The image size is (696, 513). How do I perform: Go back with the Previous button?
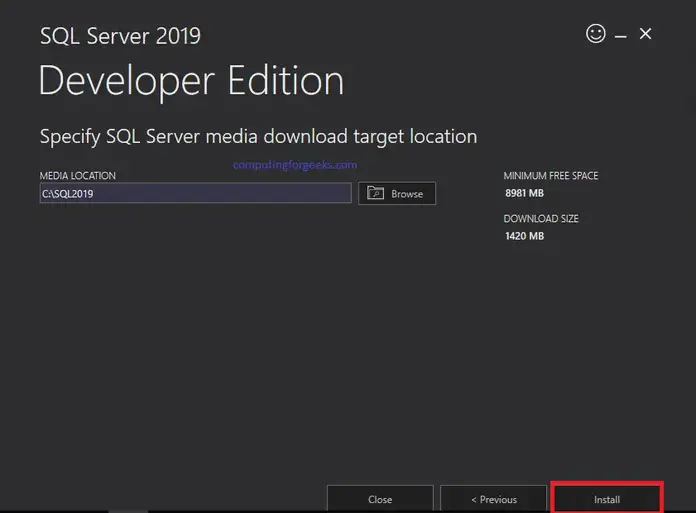[x=493, y=499]
